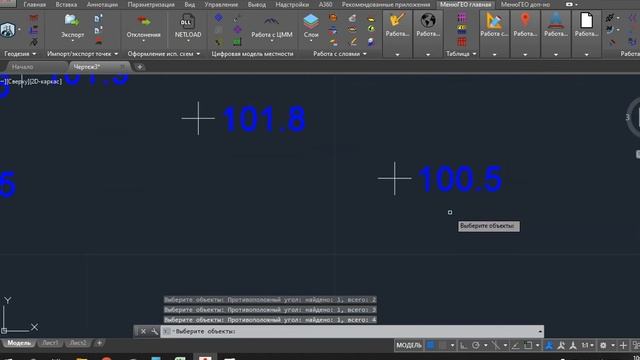Expand the Таблица panel dropdown

474,54
